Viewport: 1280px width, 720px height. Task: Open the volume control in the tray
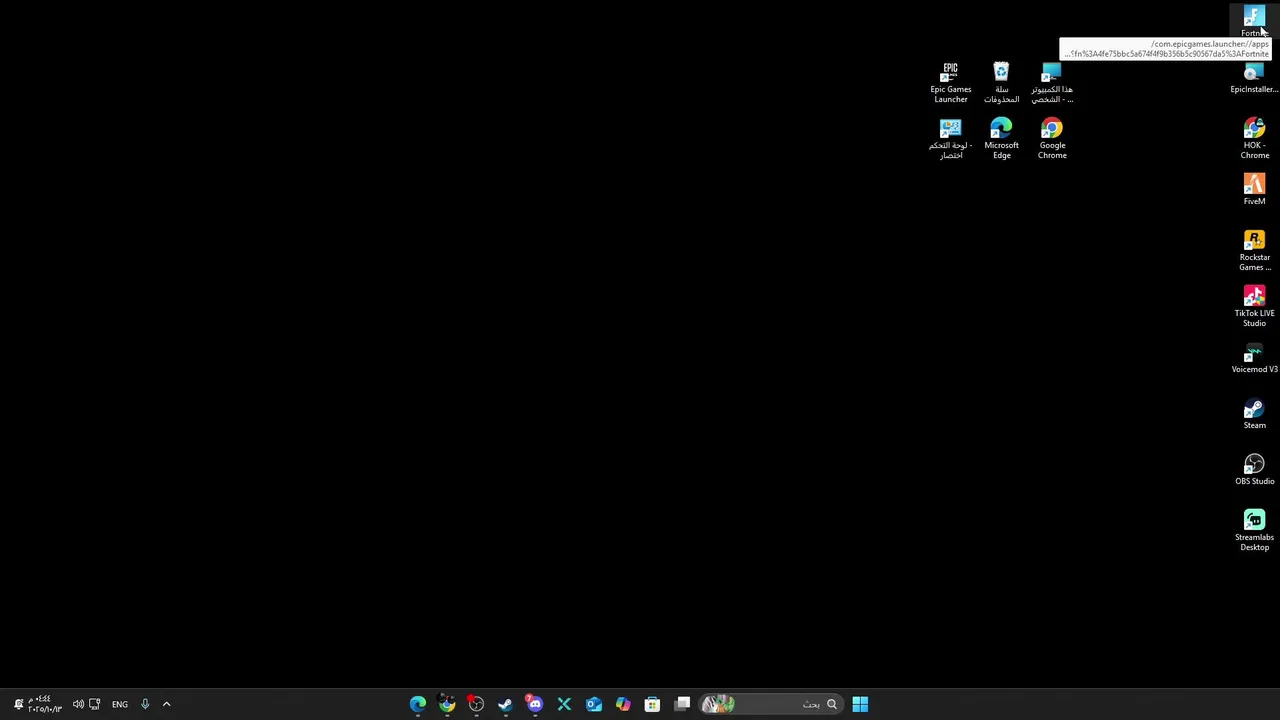pyautogui.click(x=78, y=704)
